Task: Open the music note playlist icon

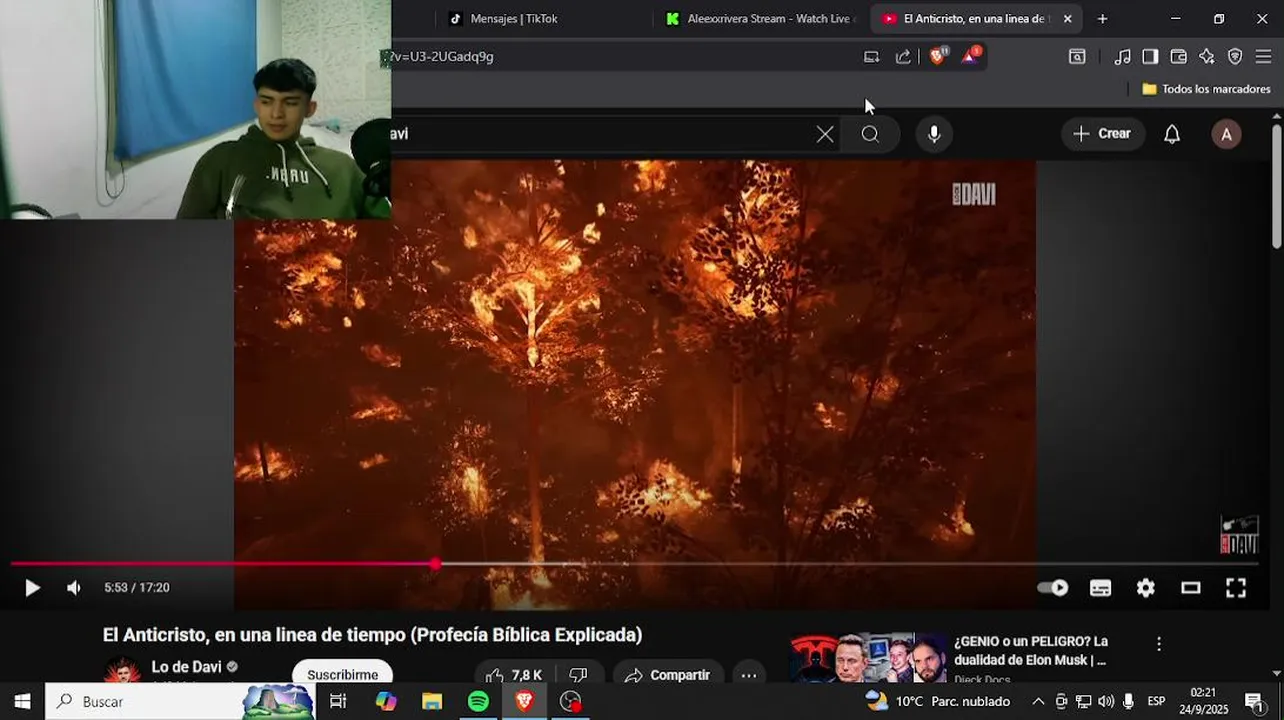Action: [1122, 57]
